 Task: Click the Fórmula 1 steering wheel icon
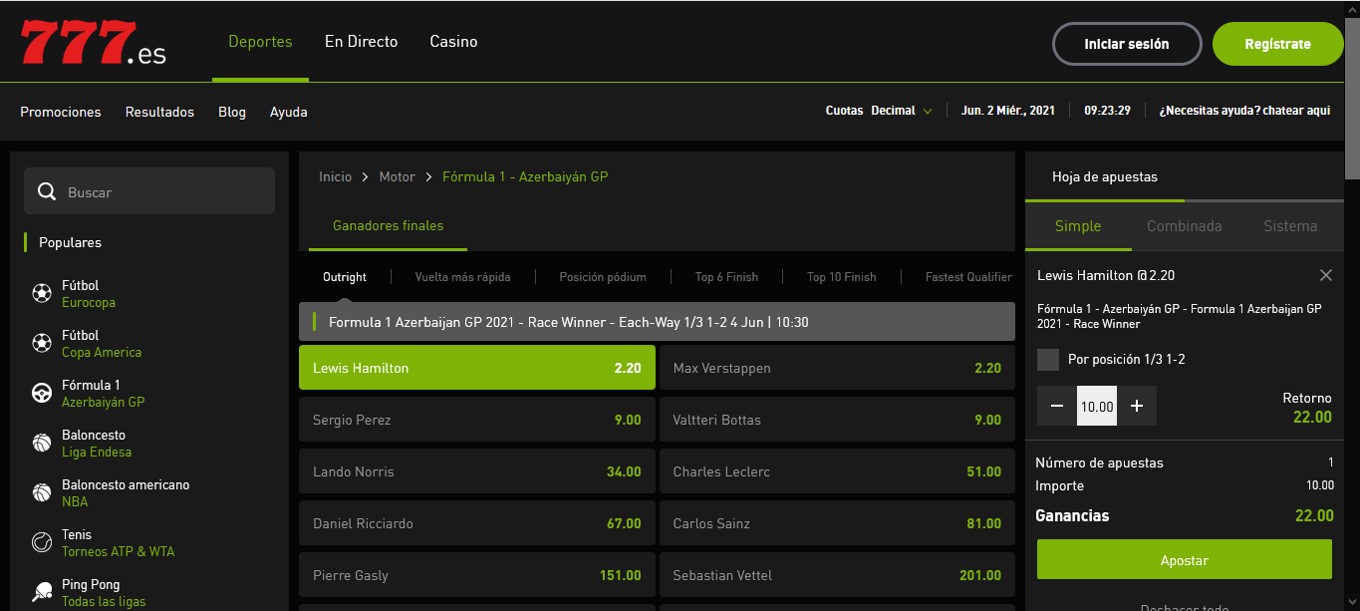[x=42, y=393]
